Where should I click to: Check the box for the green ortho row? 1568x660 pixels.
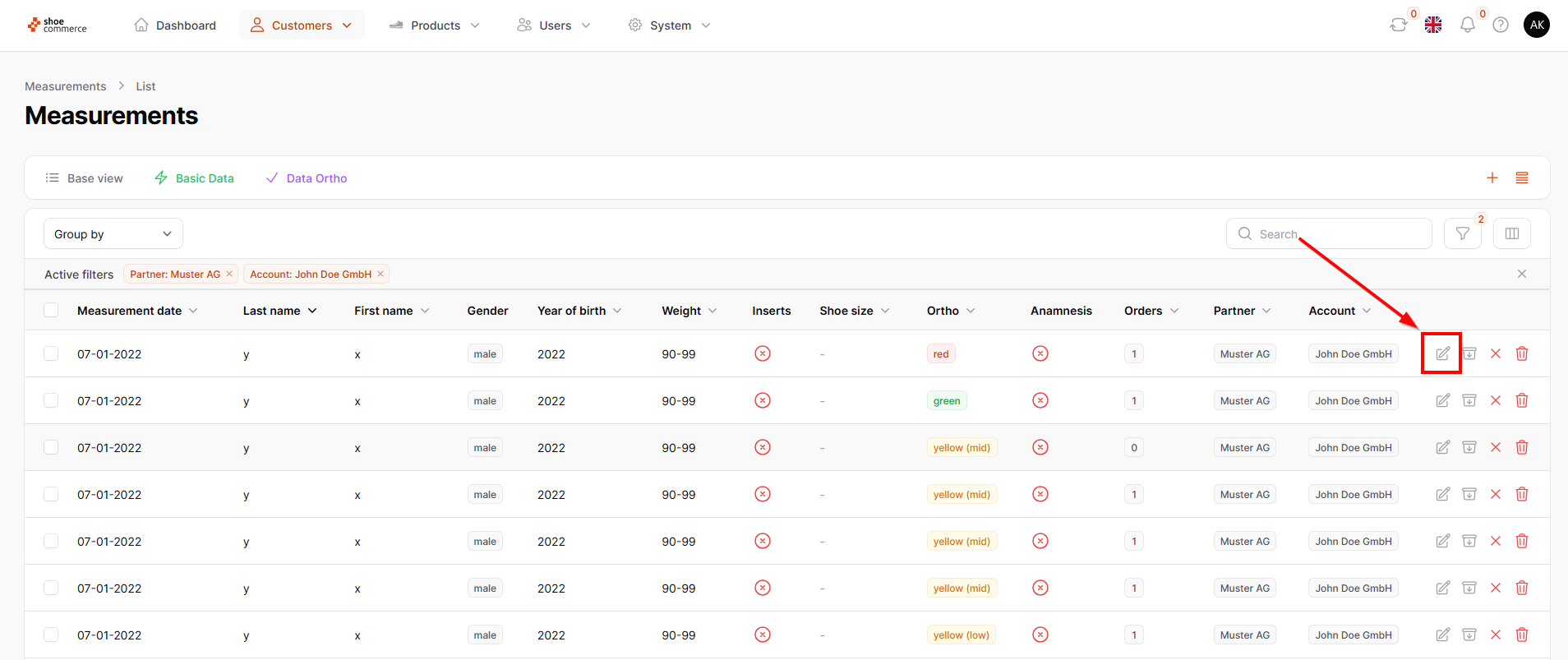[x=51, y=400]
